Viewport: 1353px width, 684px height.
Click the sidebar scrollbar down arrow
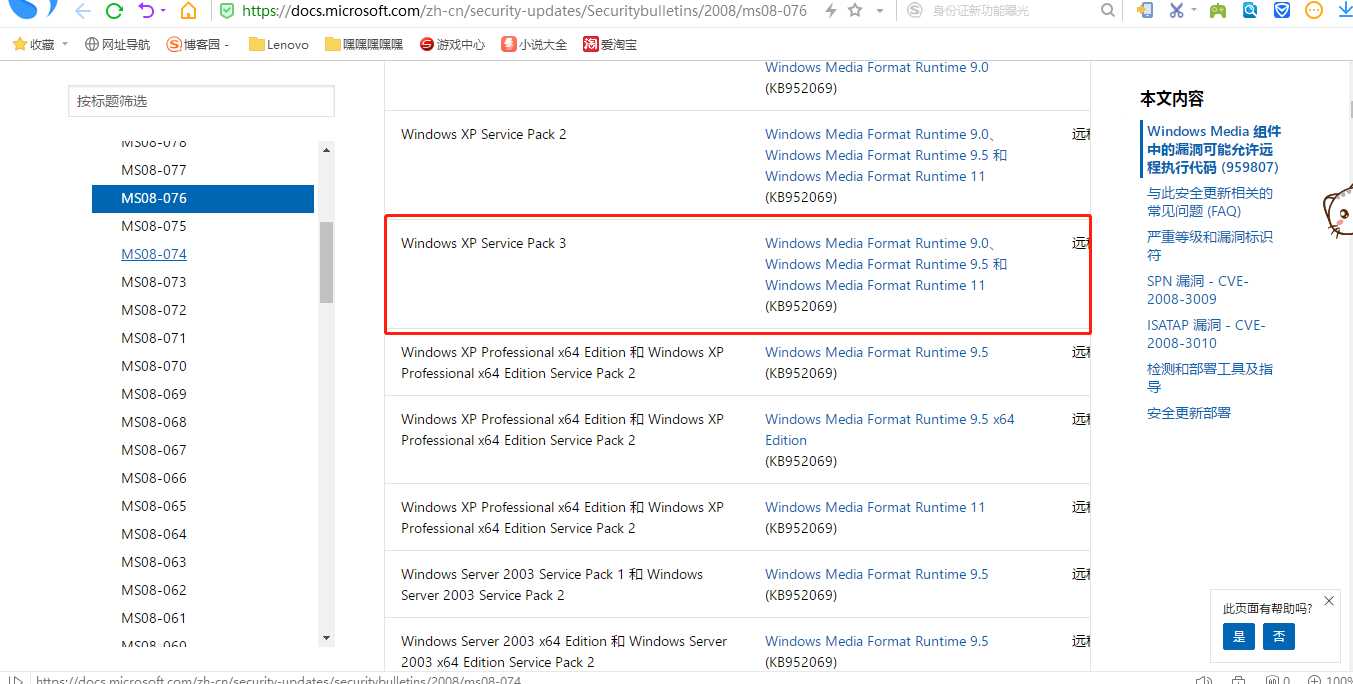(x=326, y=638)
